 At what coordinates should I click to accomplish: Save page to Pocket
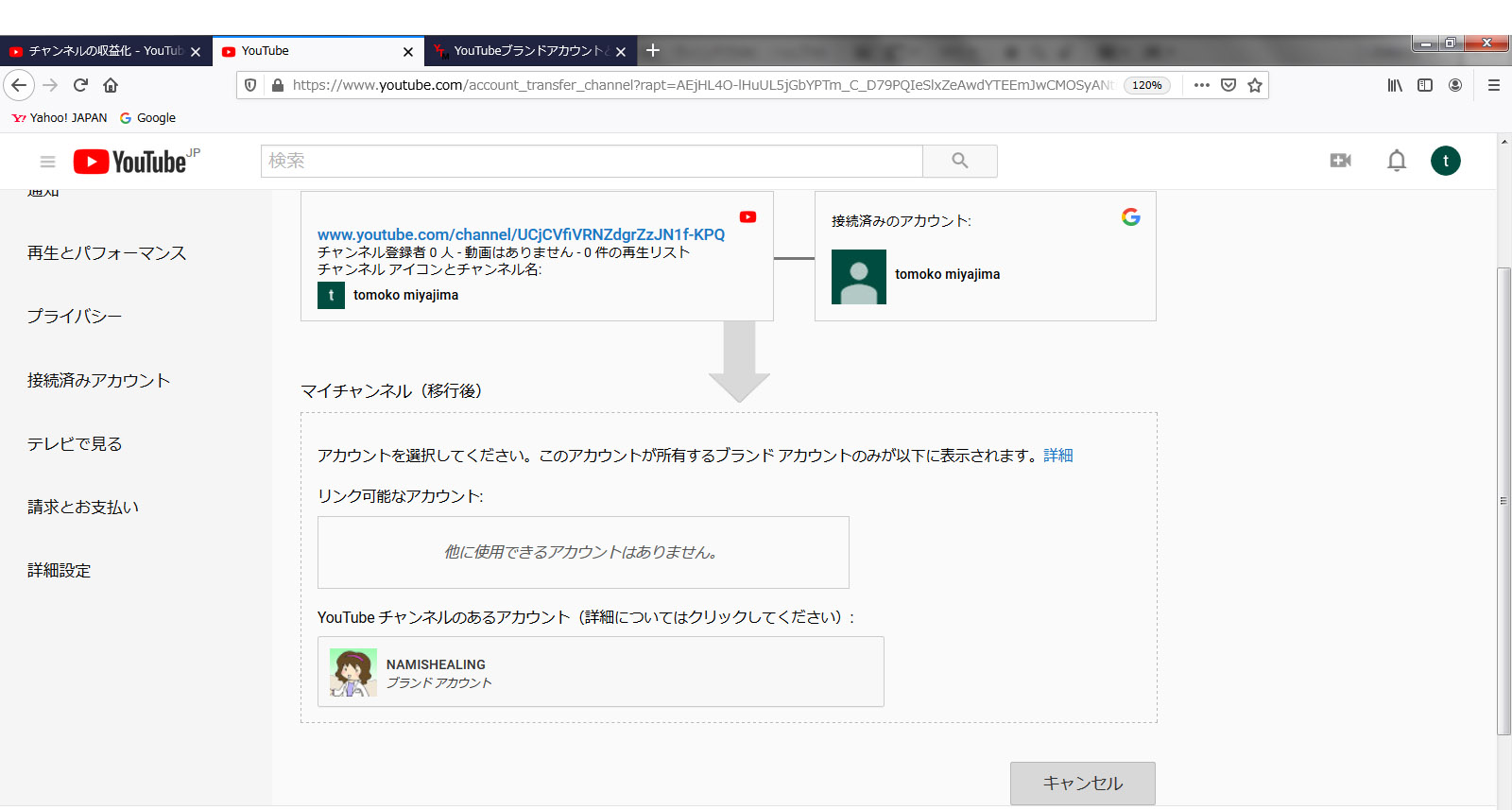click(x=1228, y=85)
